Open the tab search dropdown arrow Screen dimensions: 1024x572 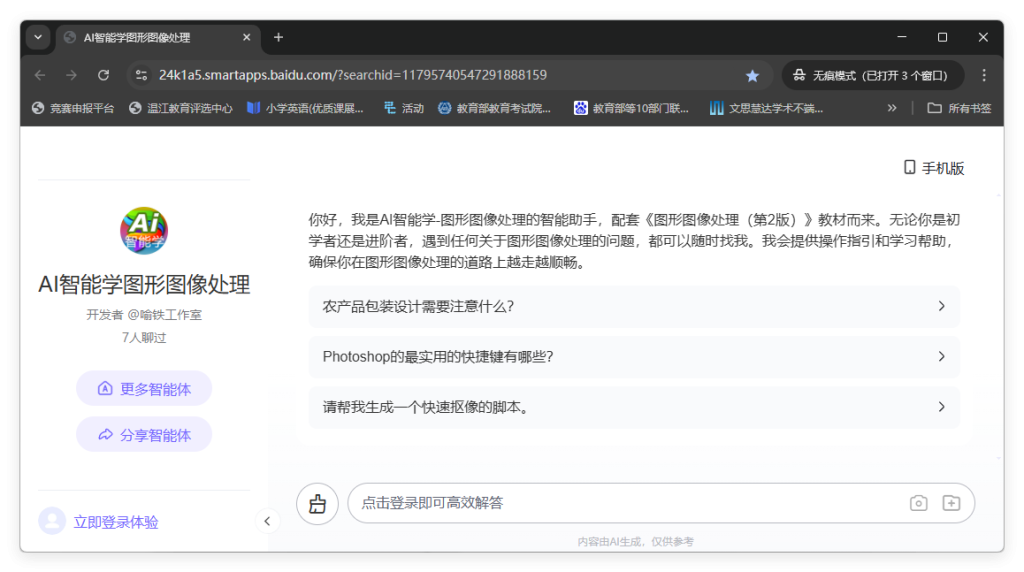[x=38, y=37]
